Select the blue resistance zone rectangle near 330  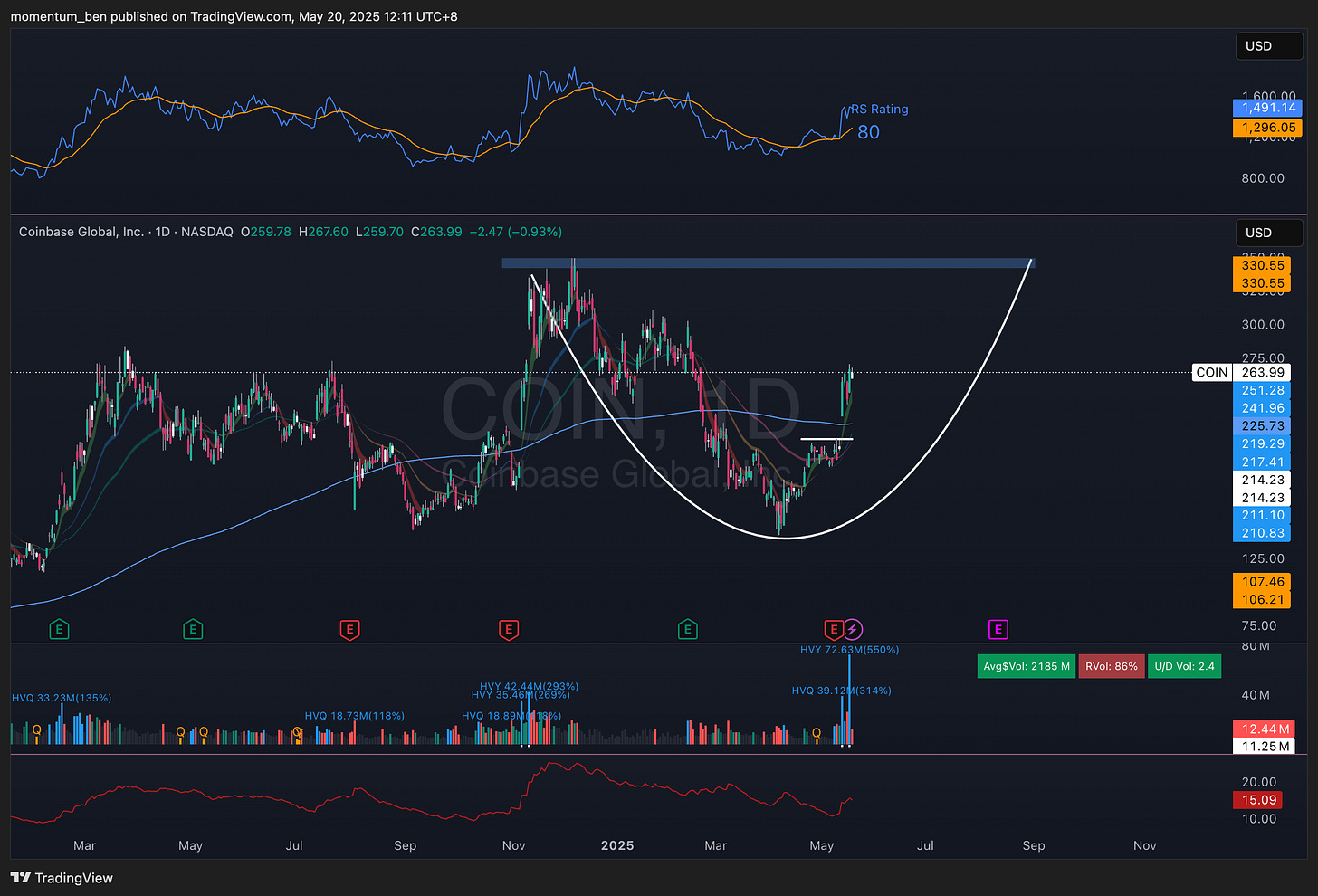click(x=768, y=263)
